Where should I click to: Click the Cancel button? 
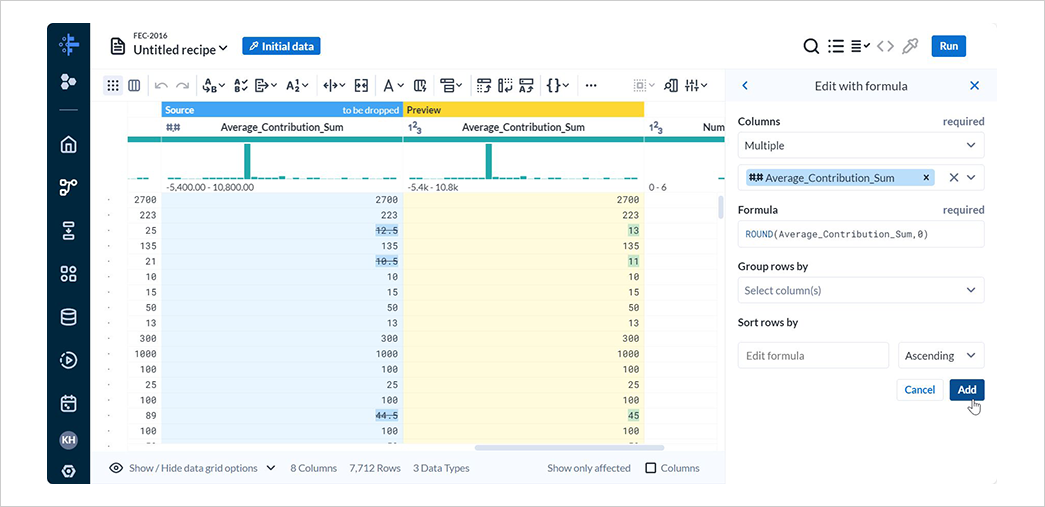pos(920,390)
